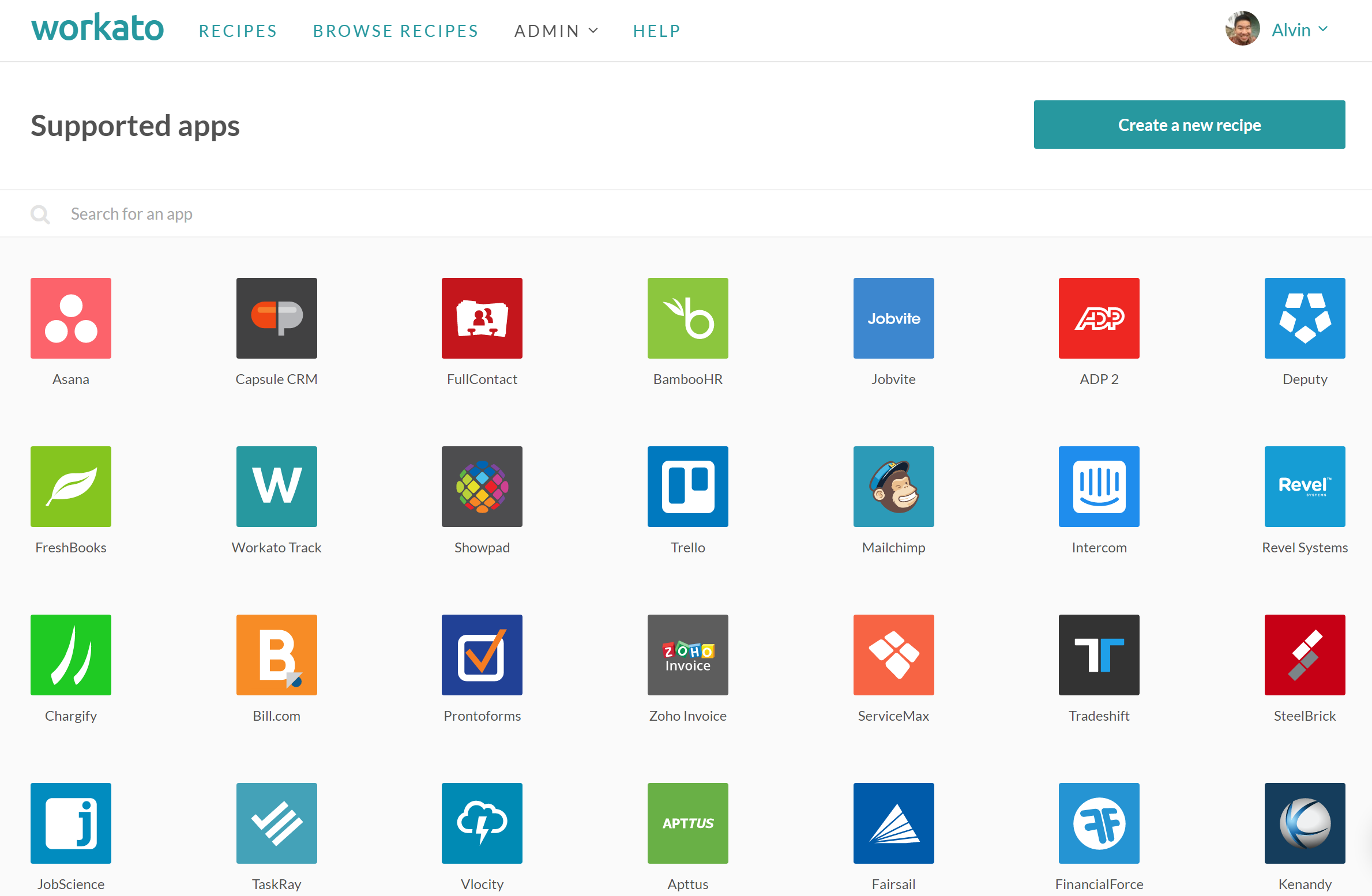Click the Mailchimp text label
The width and height of the screenshot is (1372, 896).
894,547
